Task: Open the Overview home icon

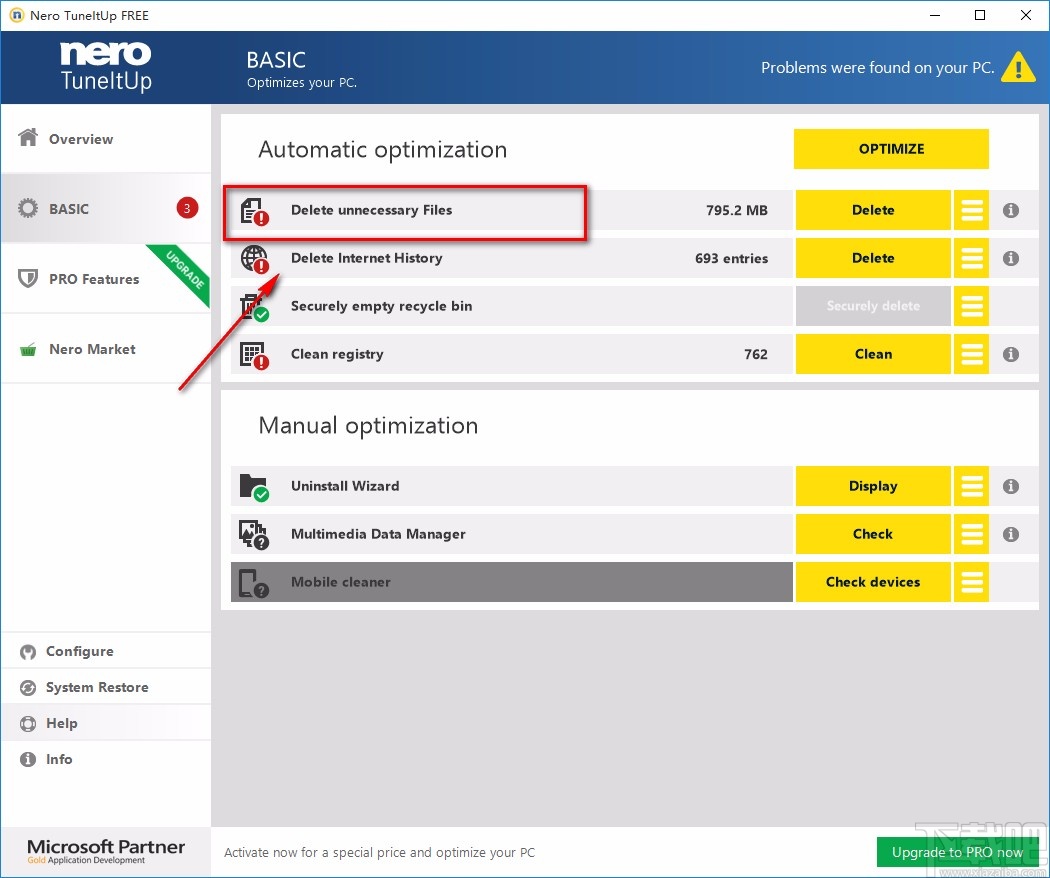Action: [28, 138]
